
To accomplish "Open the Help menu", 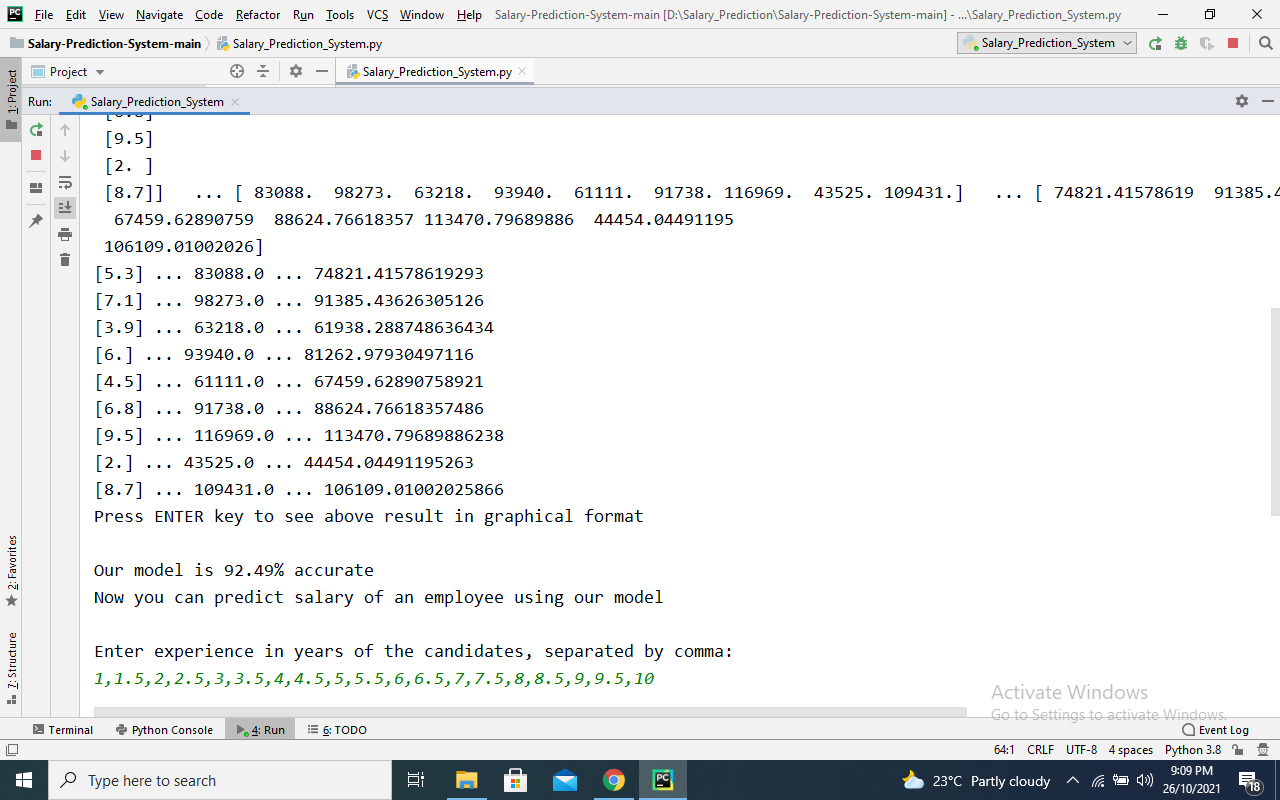I will pyautogui.click(x=468, y=15).
